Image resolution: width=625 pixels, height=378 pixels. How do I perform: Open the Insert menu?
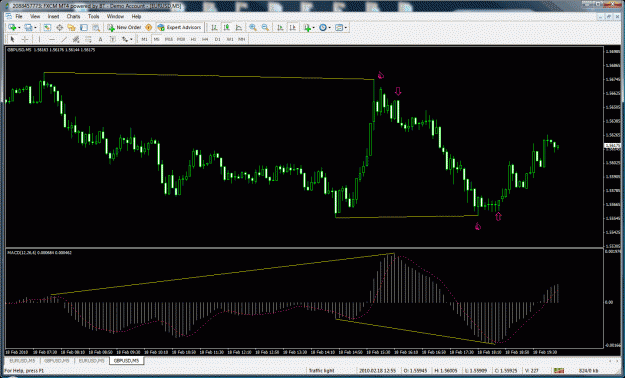point(53,16)
